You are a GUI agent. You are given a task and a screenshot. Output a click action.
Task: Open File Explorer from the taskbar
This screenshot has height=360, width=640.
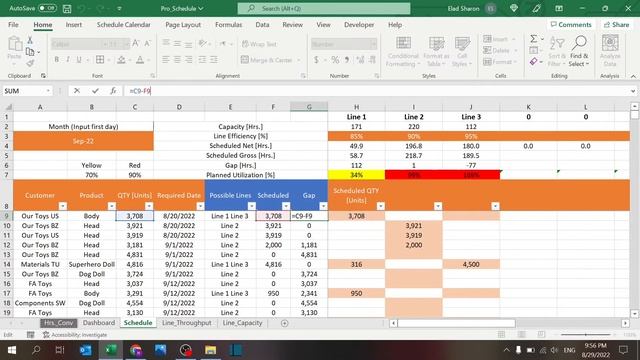pyautogui.click(x=211, y=350)
